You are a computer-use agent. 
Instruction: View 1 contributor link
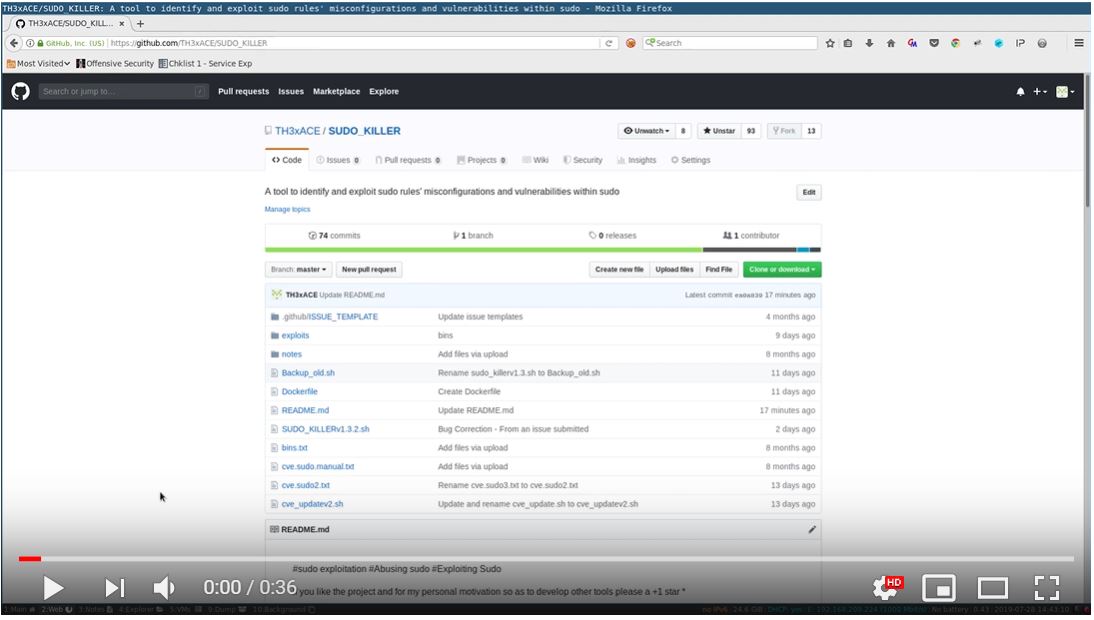click(x=751, y=236)
